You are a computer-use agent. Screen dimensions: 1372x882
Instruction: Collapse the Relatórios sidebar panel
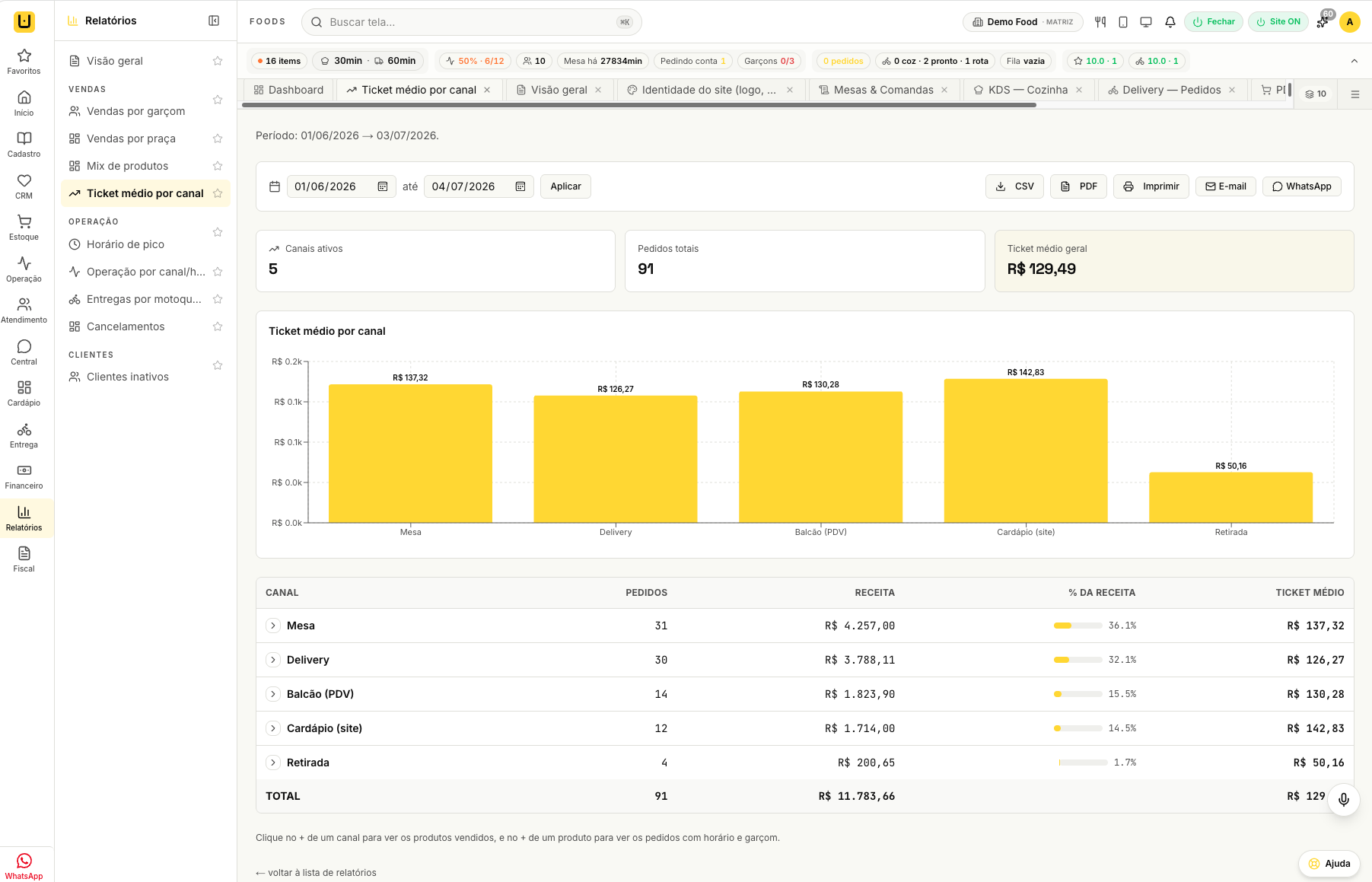tap(214, 21)
